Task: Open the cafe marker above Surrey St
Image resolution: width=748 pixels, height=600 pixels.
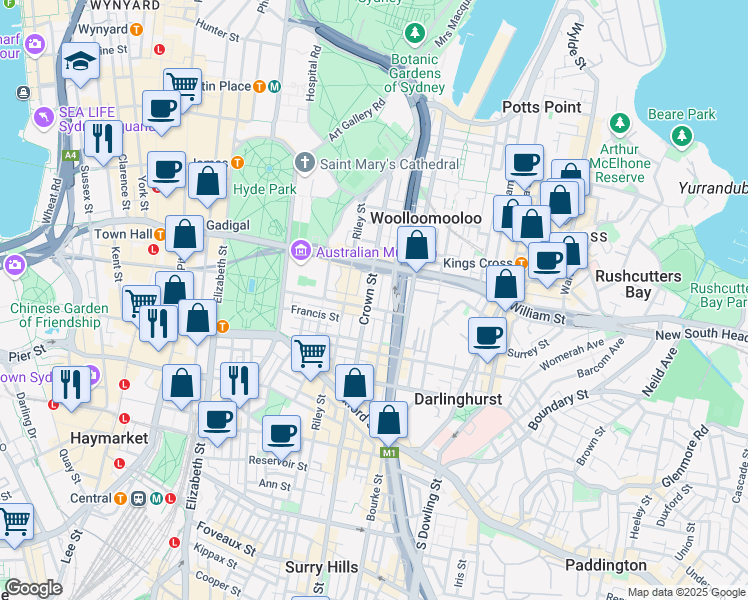Action: tap(487, 337)
